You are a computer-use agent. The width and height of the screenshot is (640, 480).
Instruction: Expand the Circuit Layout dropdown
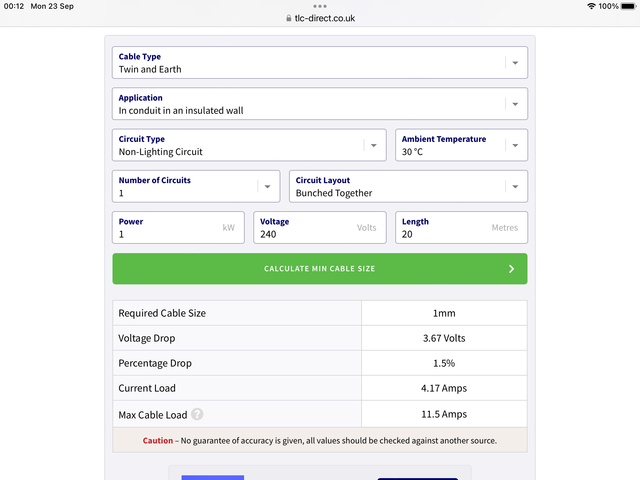tap(408, 187)
